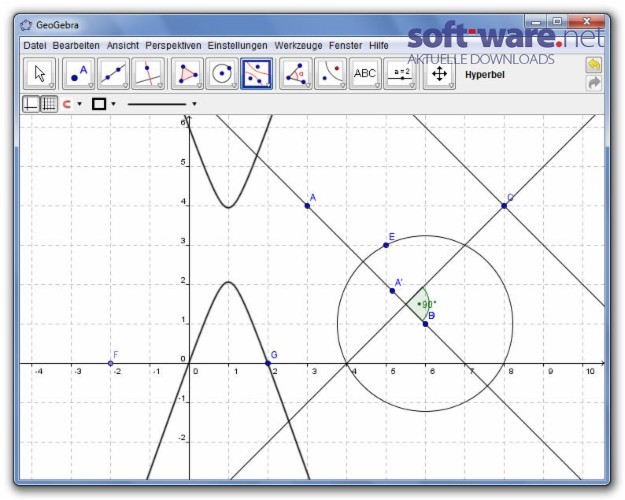The image size is (625, 500).
Task: Click point A on the graph
Action: click(x=307, y=206)
